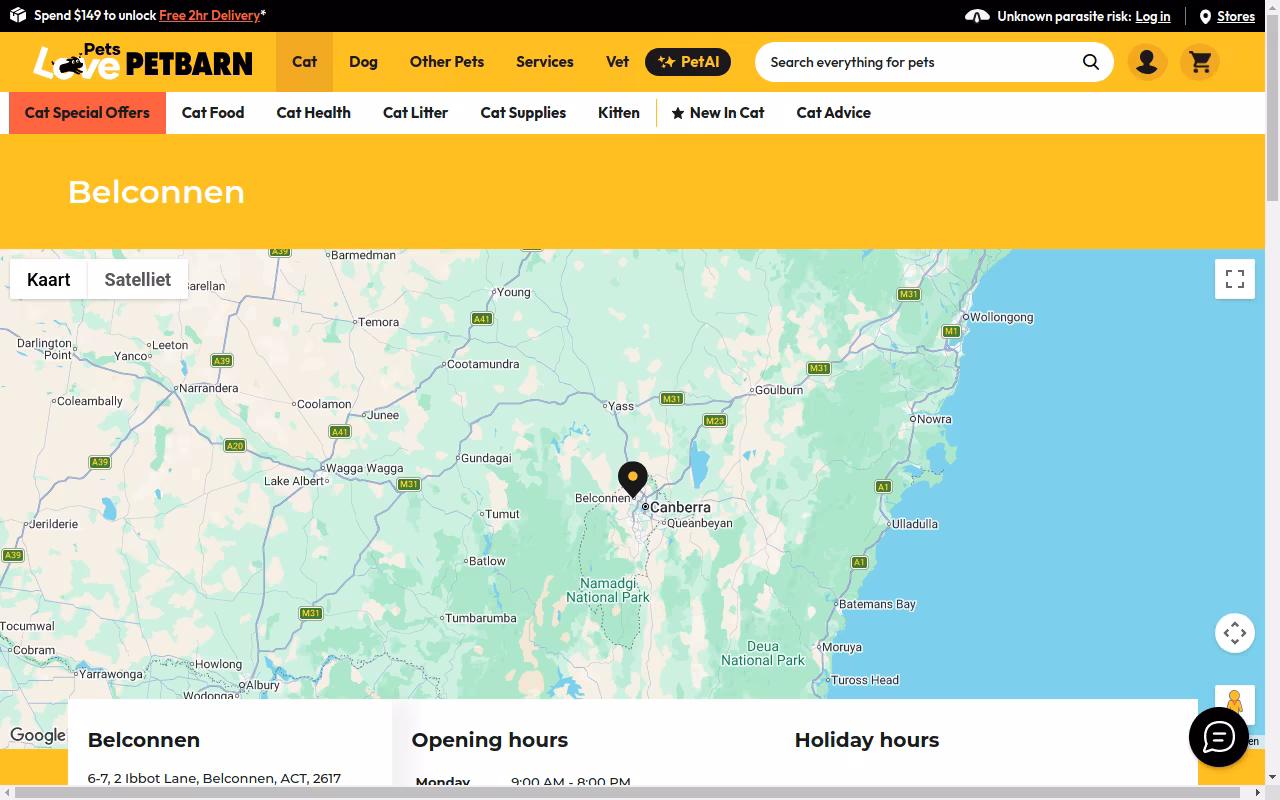
Task: Click the Belconnen store map marker
Action: (x=633, y=479)
